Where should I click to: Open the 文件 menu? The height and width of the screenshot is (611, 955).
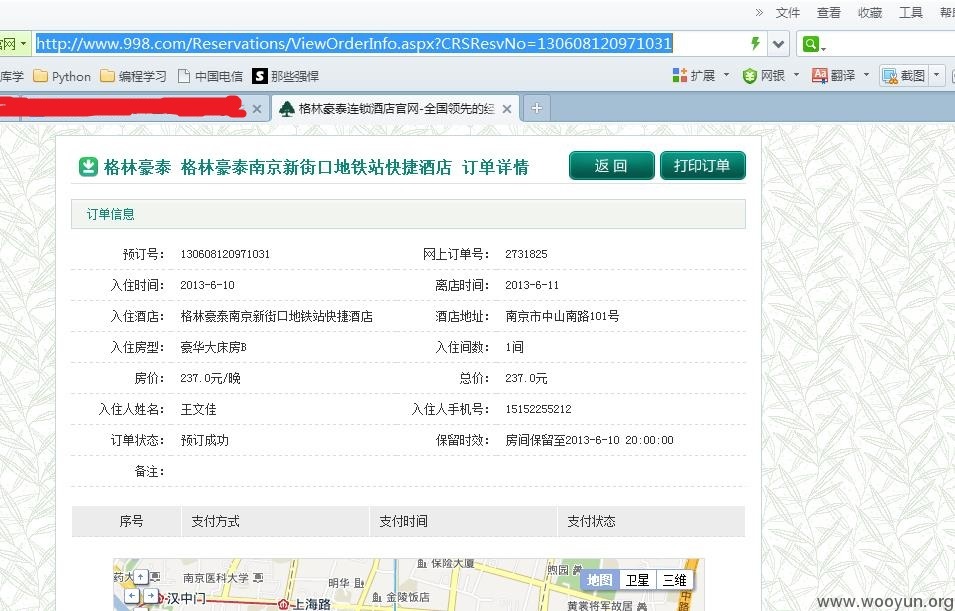coord(788,13)
